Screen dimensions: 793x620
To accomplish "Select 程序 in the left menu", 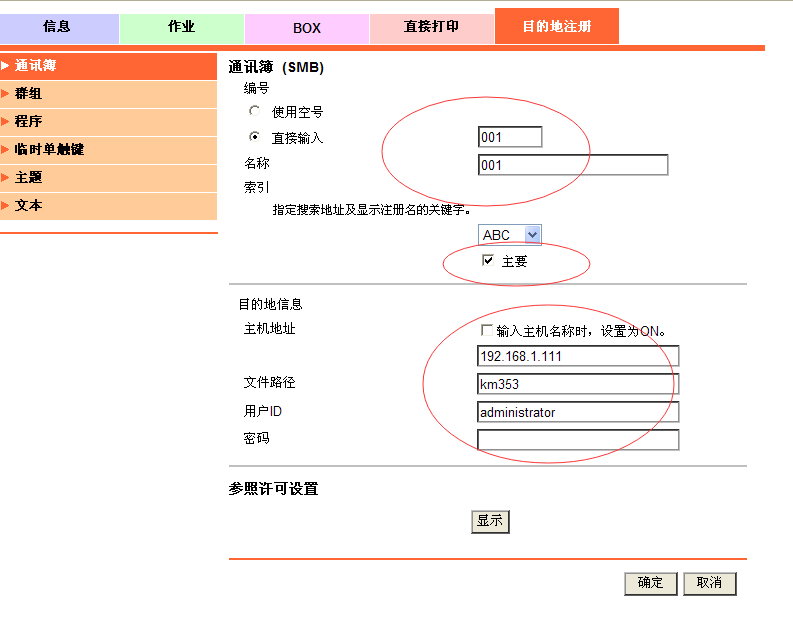I will point(108,122).
